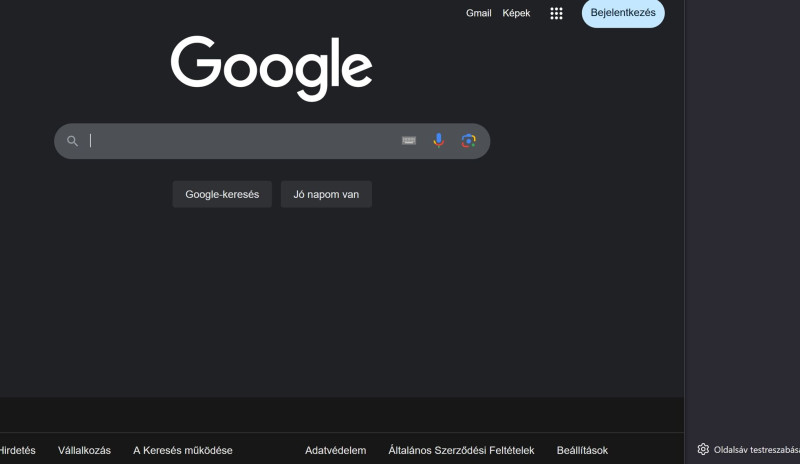800x464 pixels.
Task: Open the Vállalkozás footer link
Action: pyautogui.click(x=84, y=450)
